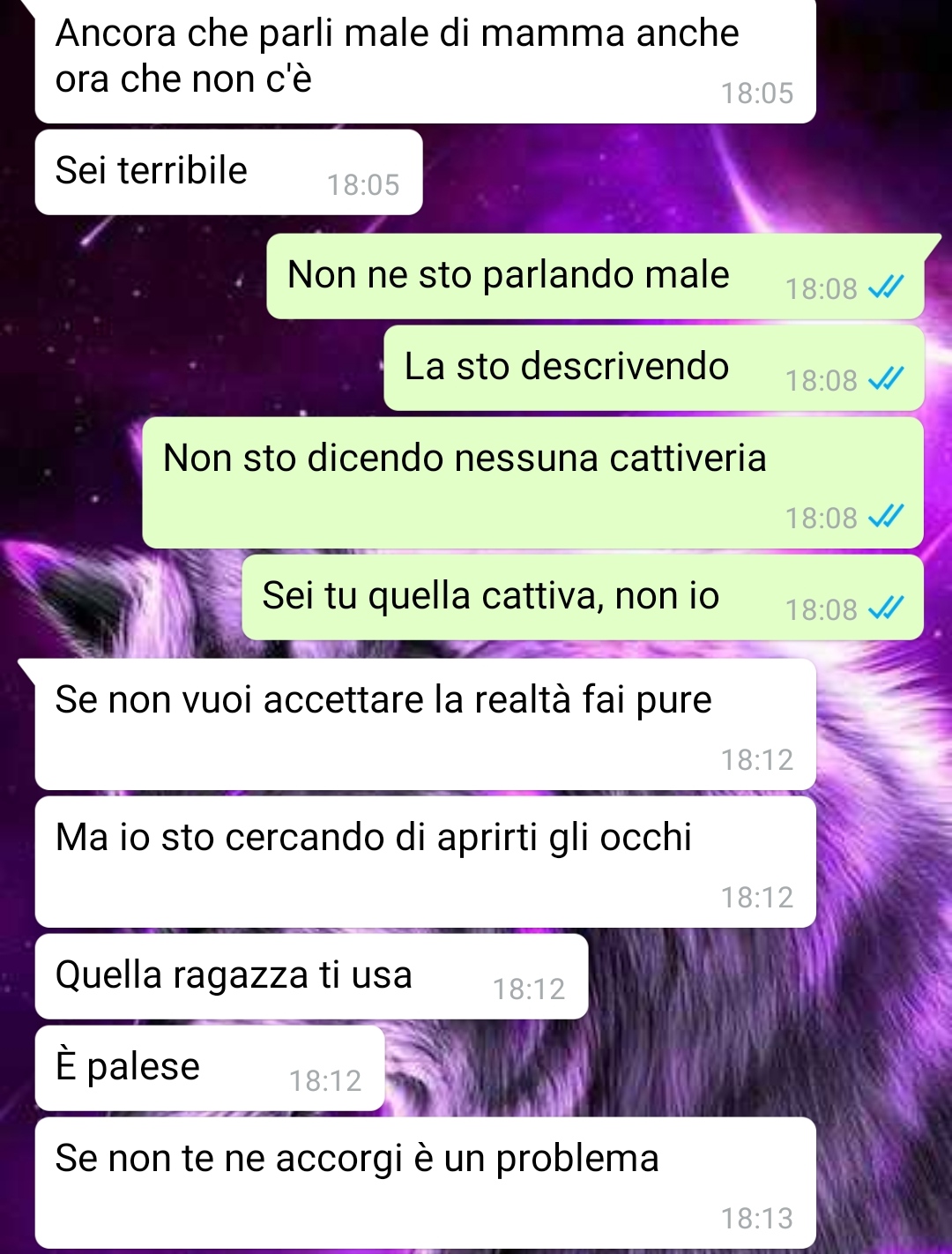Tap the "La sto descrivendo" message text
The image size is (952, 1254).
567,366
